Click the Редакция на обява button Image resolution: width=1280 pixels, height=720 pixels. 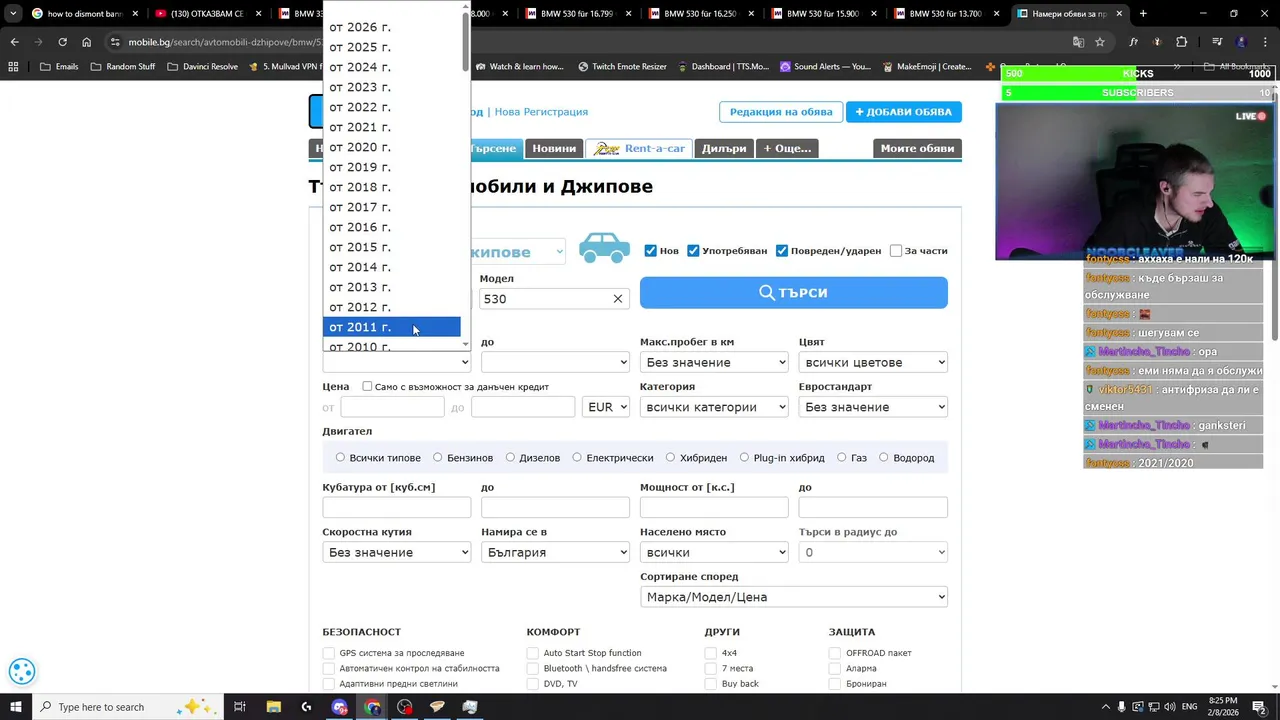(781, 112)
